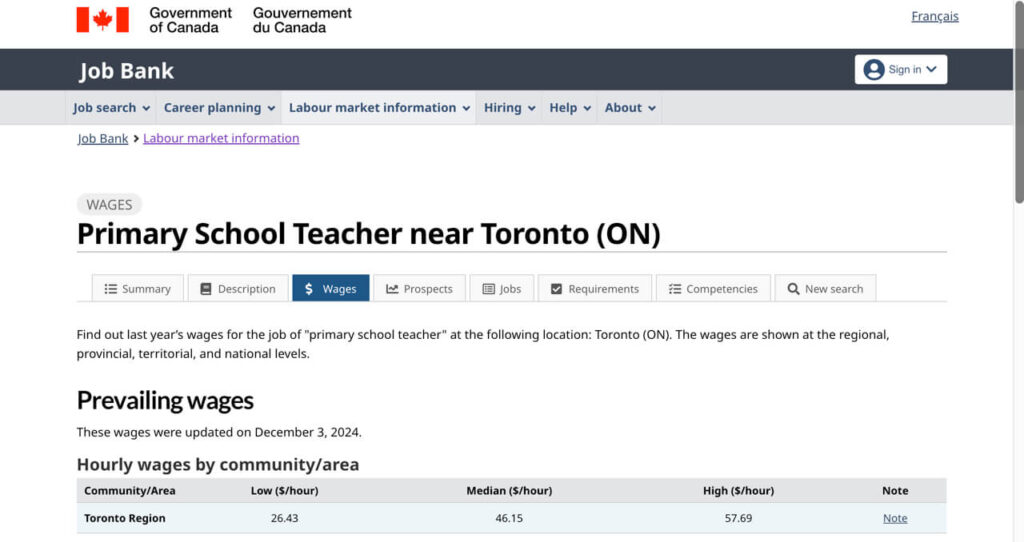This screenshot has width=1024, height=542.
Task: Click the Low ($/hour) column header
Action: click(284, 490)
